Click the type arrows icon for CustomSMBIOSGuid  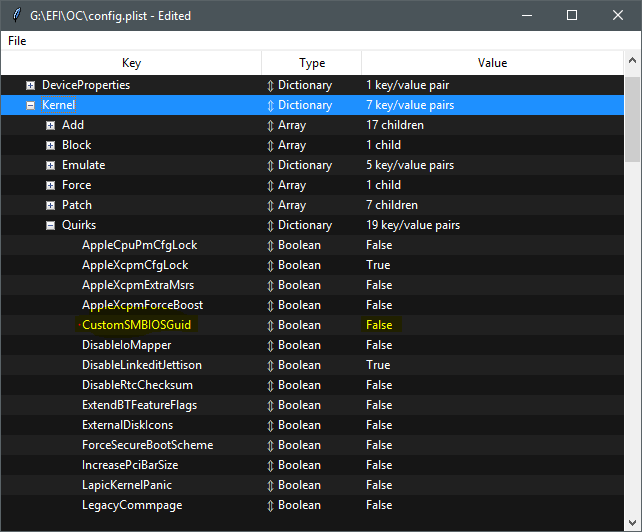point(270,325)
